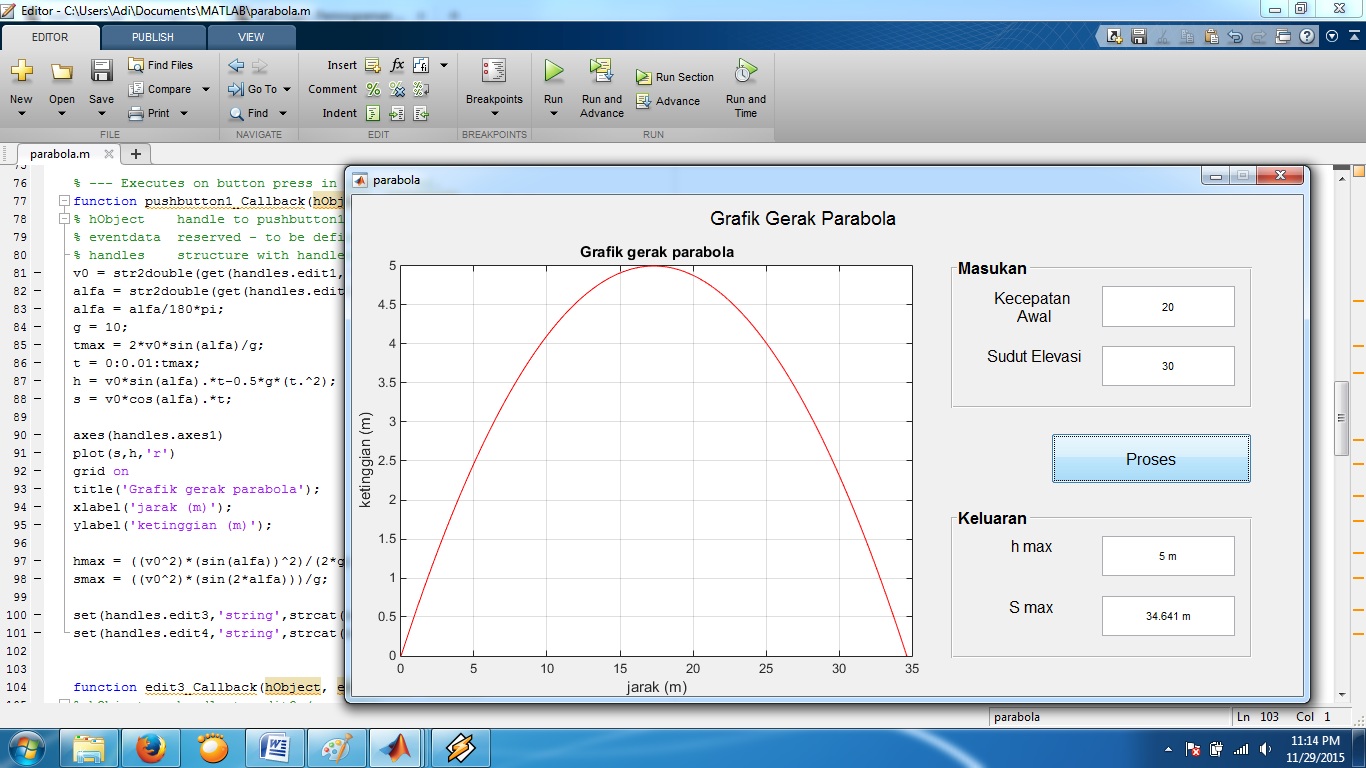
Task: Switch to the PUBLISH tab
Action: point(152,37)
